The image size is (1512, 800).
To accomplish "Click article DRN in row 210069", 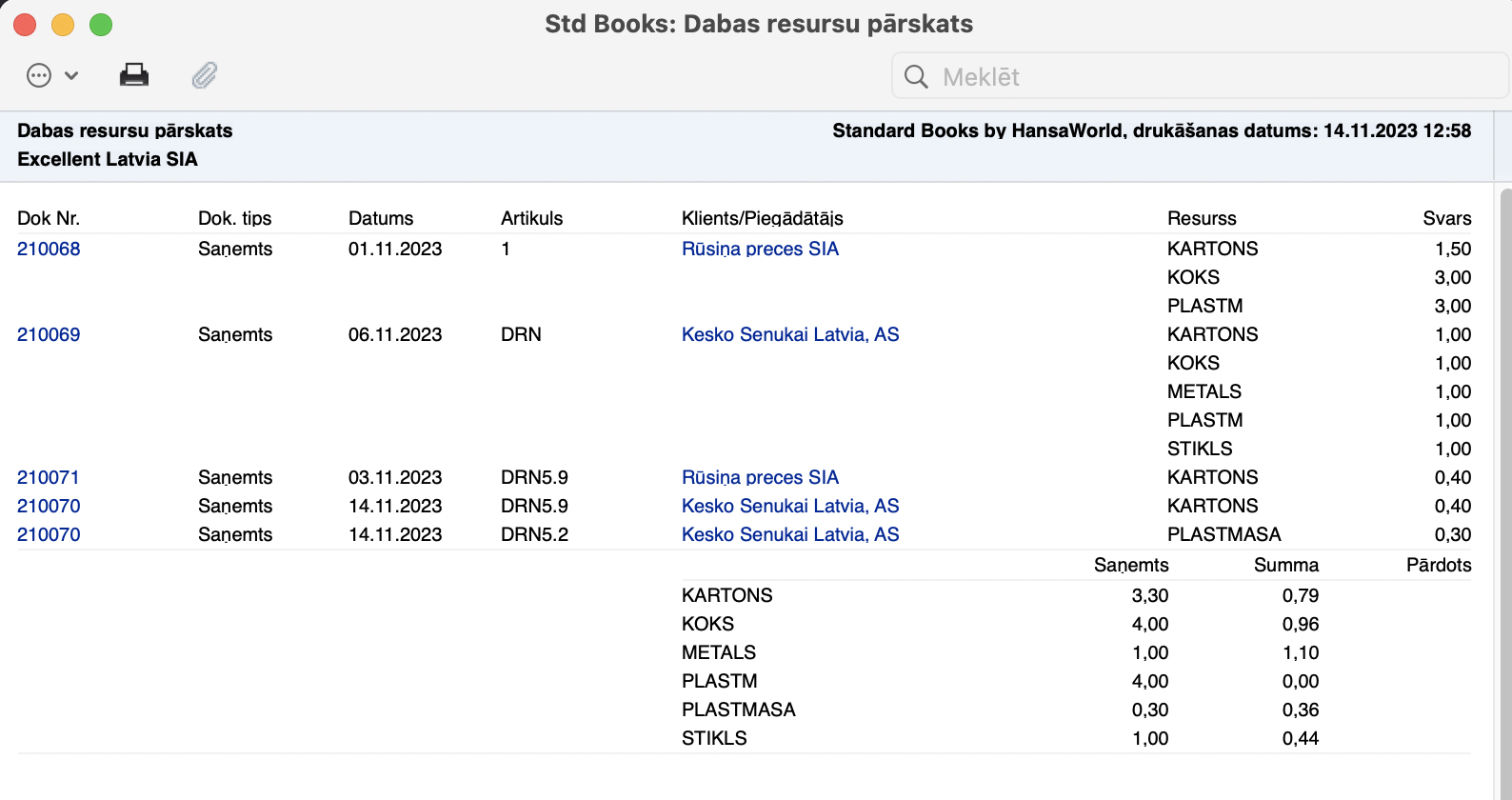I will point(521,334).
